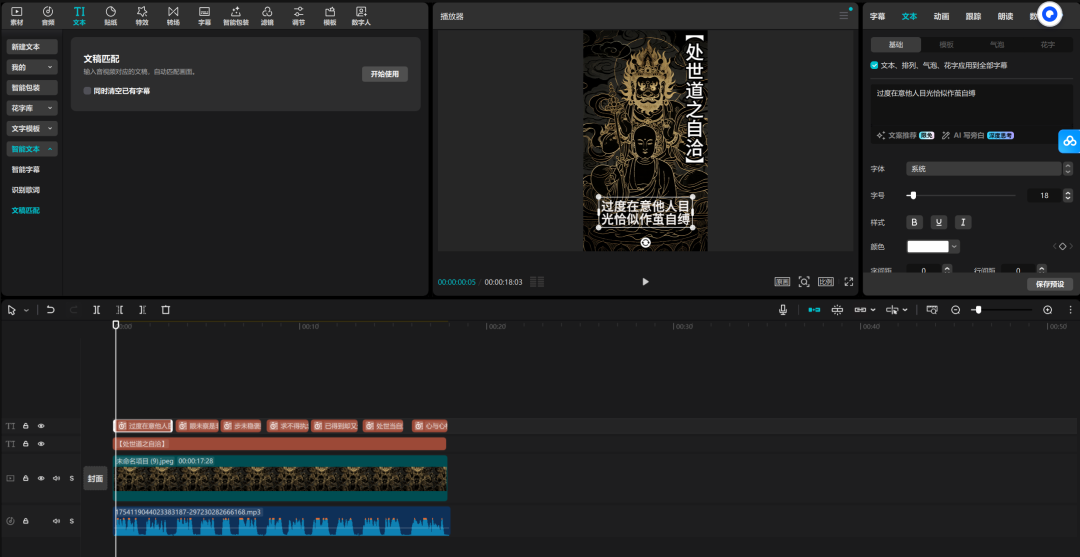This screenshot has height=557, width=1080.
Task: Switch to the 动画 animation tab
Action: click(942, 17)
